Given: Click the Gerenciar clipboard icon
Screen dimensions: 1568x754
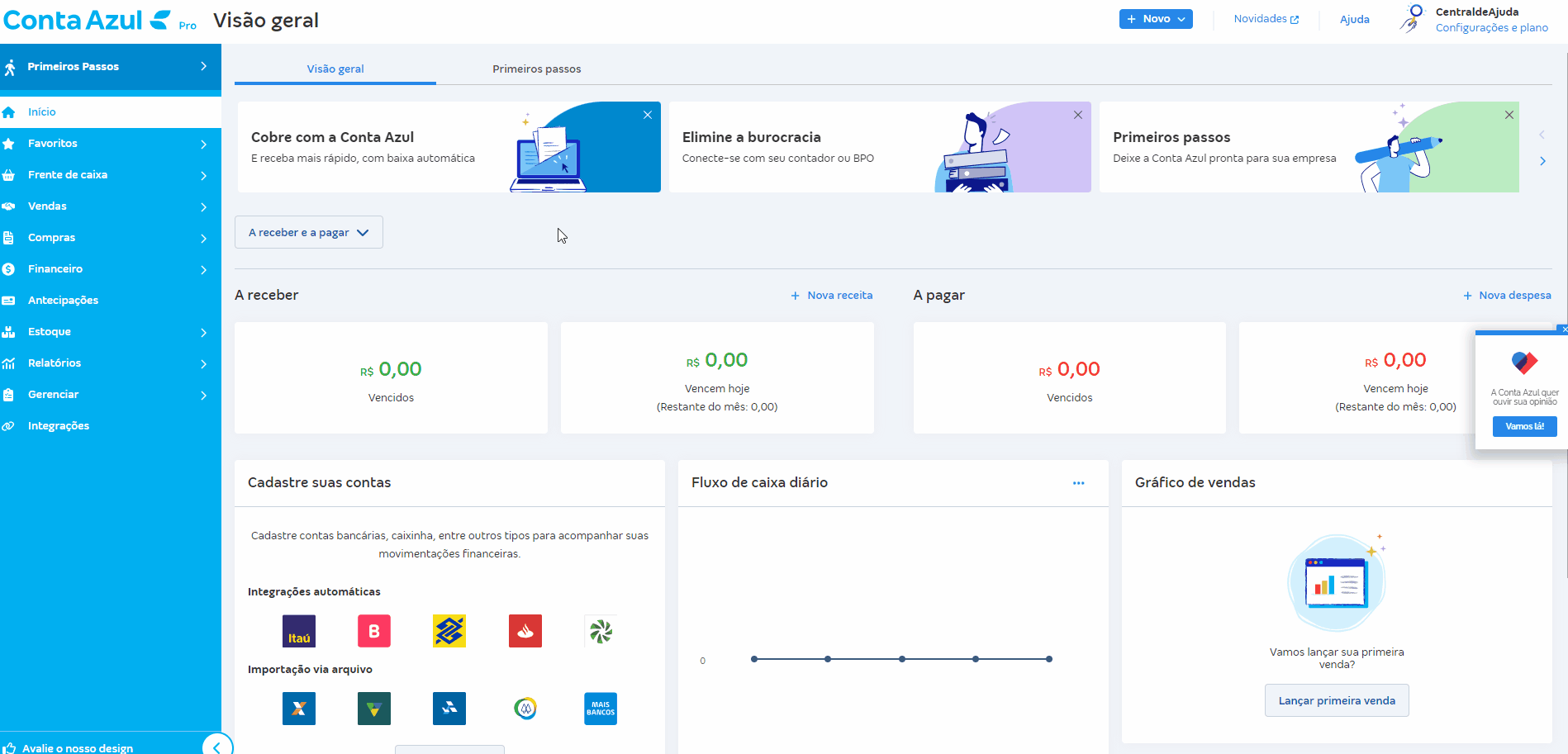Looking at the screenshot, I should tap(9, 395).
